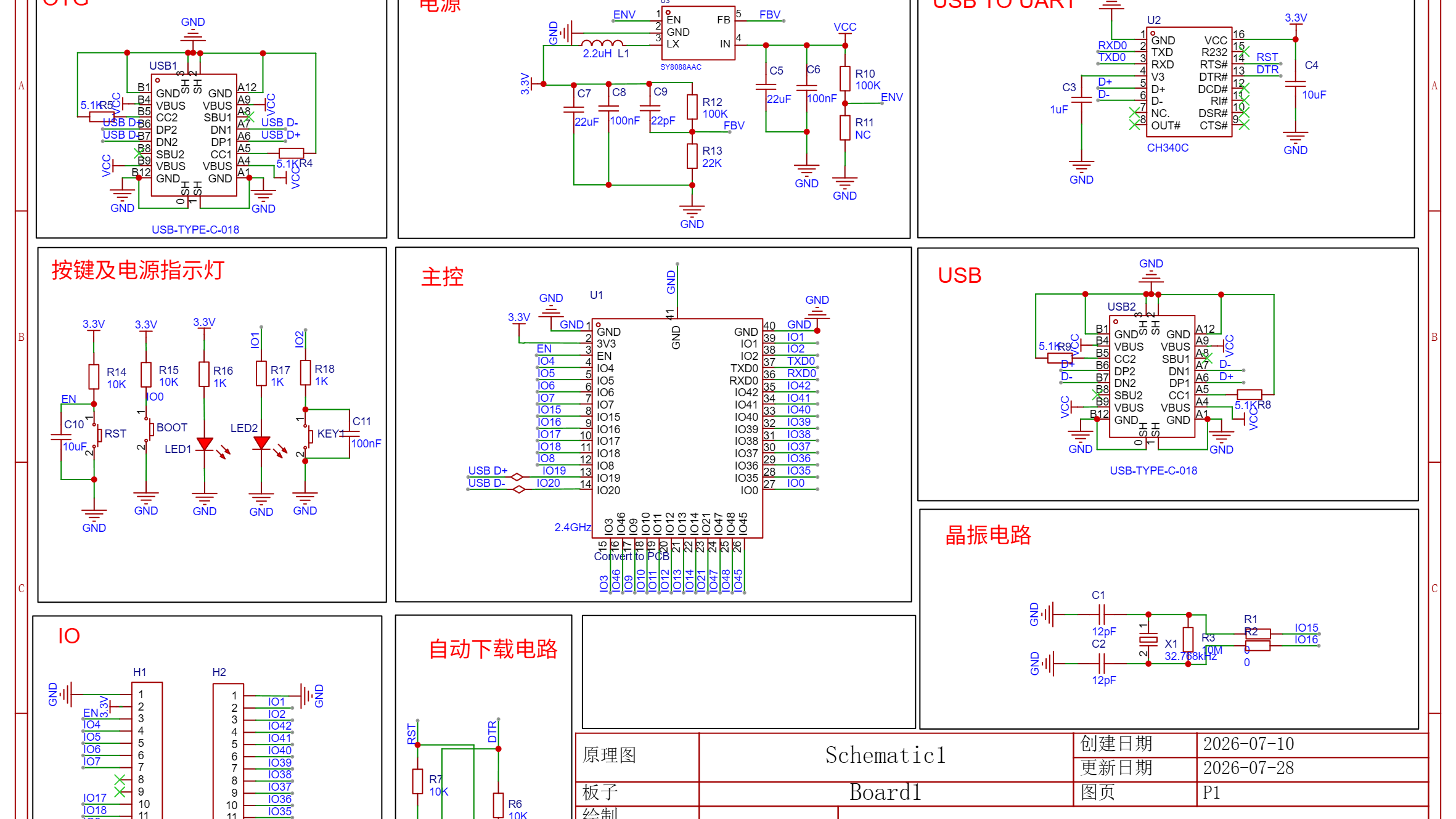The height and width of the screenshot is (819, 1456).
Task: Select resistor R7 10K
Action: click(418, 781)
